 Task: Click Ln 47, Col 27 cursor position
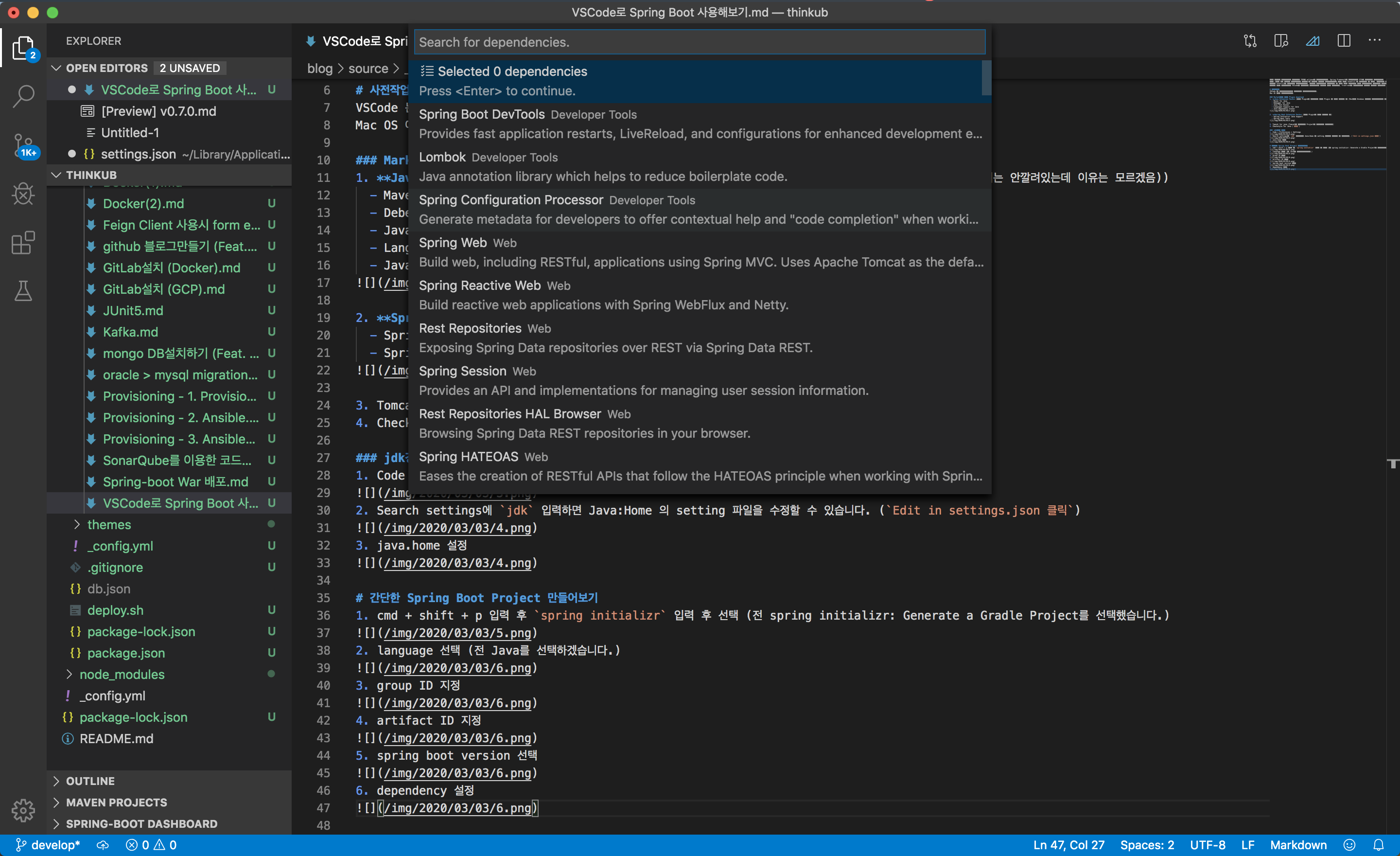click(1069, 845)
